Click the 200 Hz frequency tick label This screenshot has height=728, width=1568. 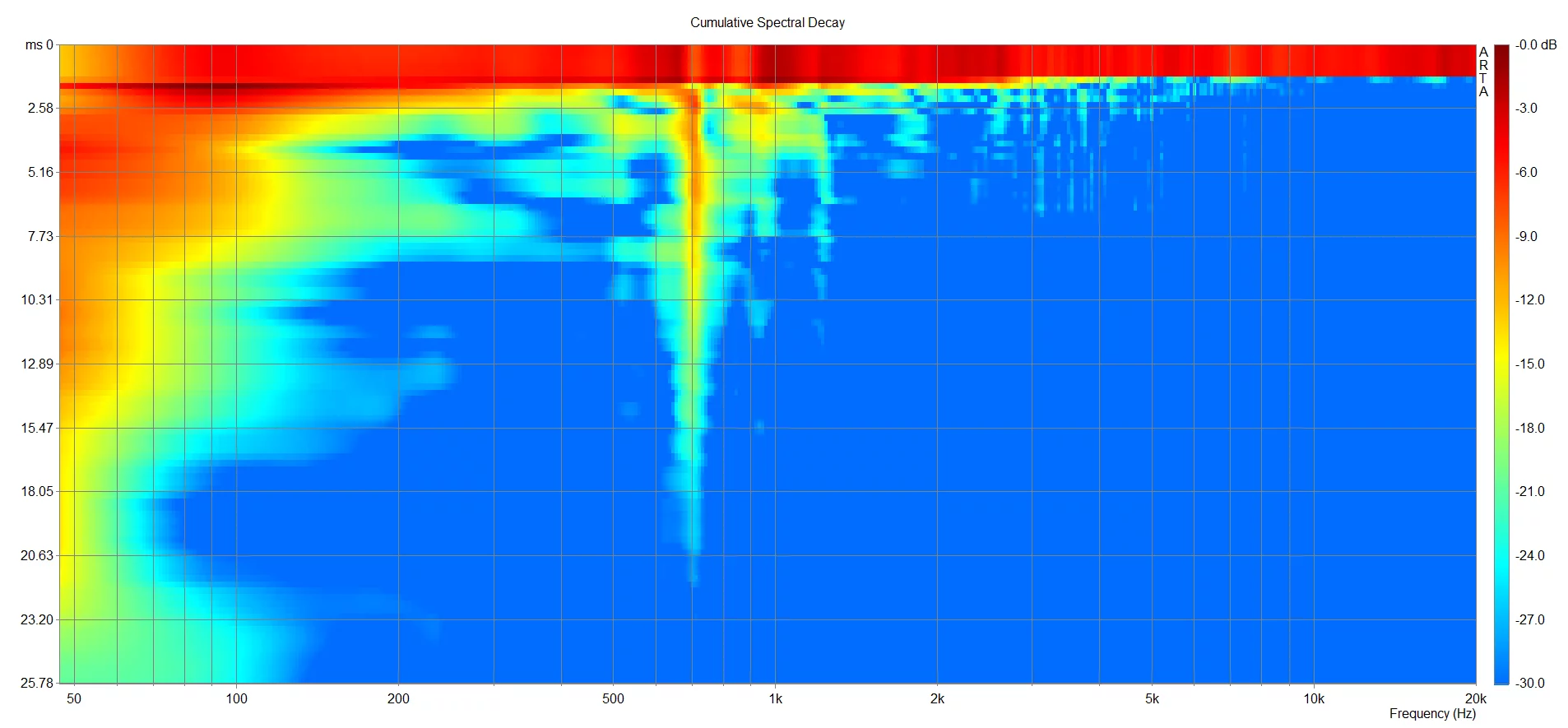(398, 698)
